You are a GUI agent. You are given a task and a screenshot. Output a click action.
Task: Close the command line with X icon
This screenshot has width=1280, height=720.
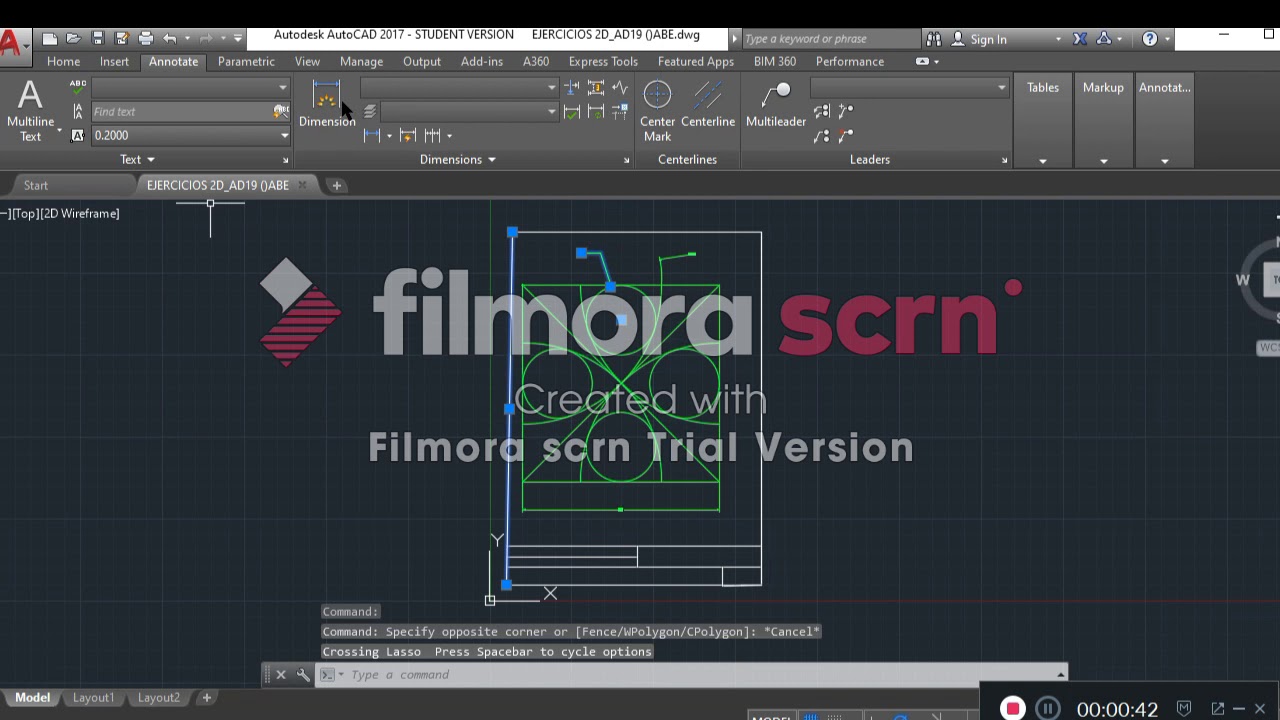click(x=281, y=675)
